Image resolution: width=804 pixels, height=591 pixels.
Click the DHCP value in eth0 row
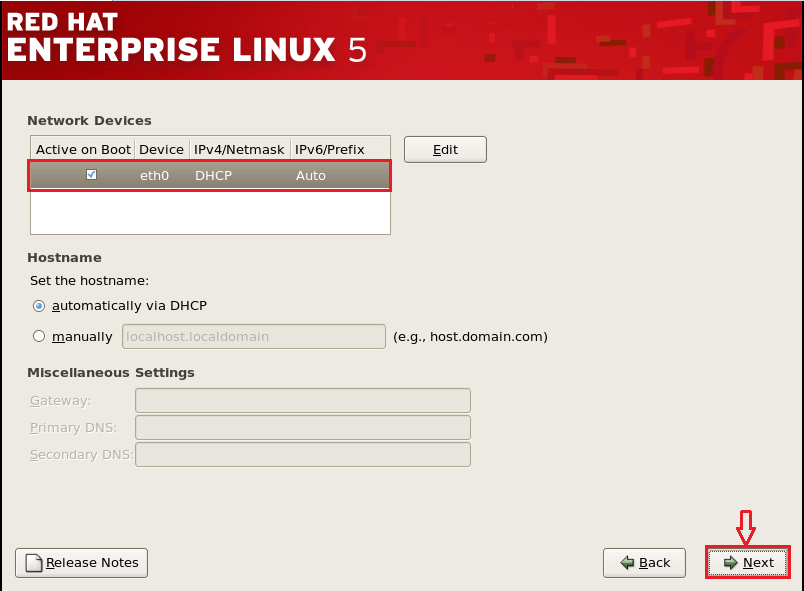point(212,175)
